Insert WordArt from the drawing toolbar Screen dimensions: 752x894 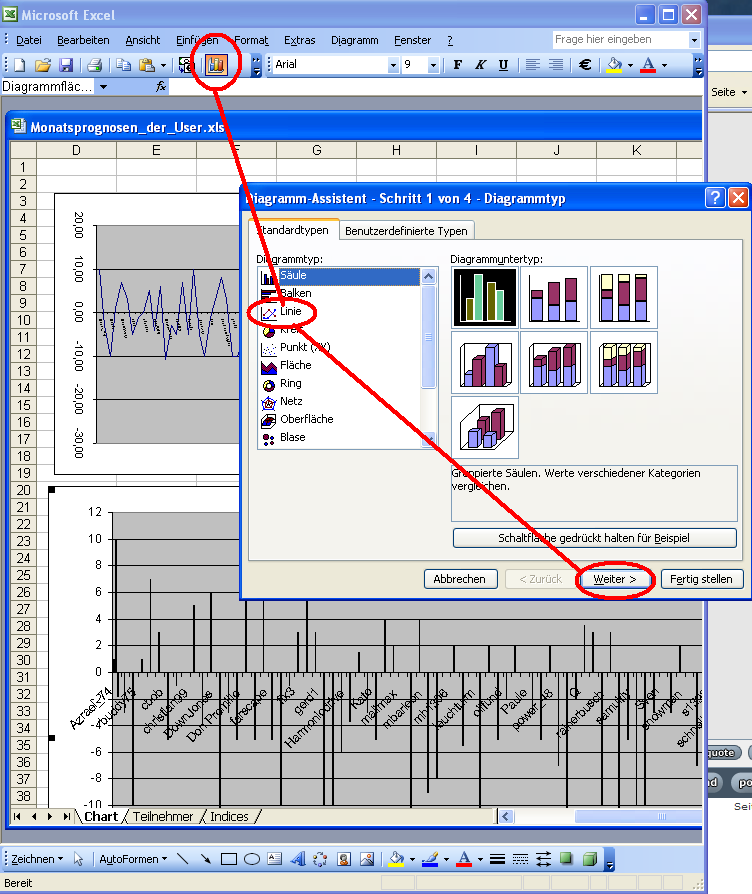click(x=298, y=859)
